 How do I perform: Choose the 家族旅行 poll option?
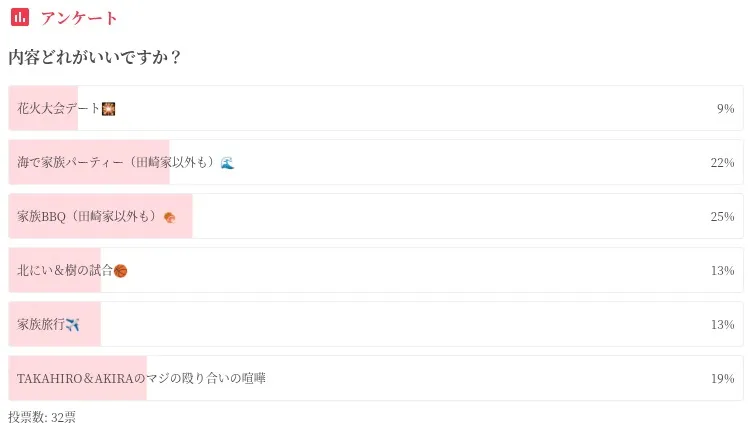pyautogui.click(x=376, y=324)
